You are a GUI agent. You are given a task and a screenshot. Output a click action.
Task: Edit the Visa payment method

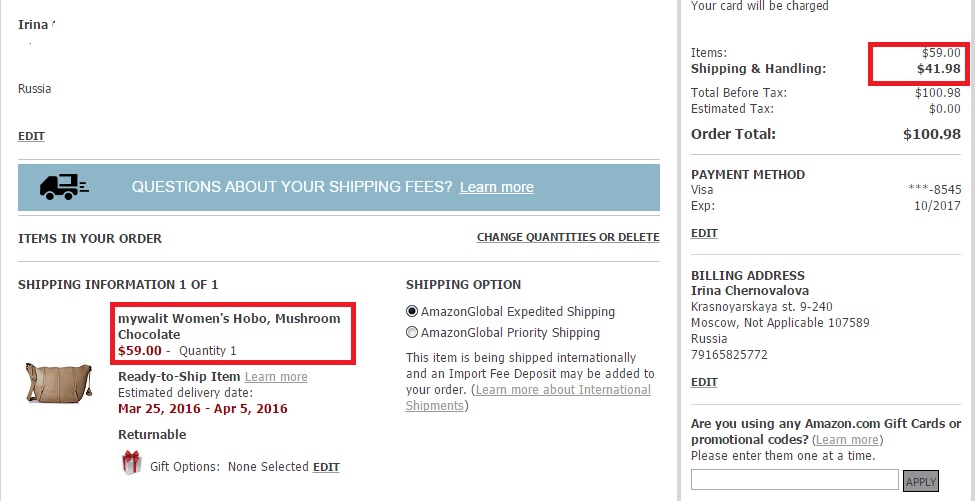click(x=704, y=233)
